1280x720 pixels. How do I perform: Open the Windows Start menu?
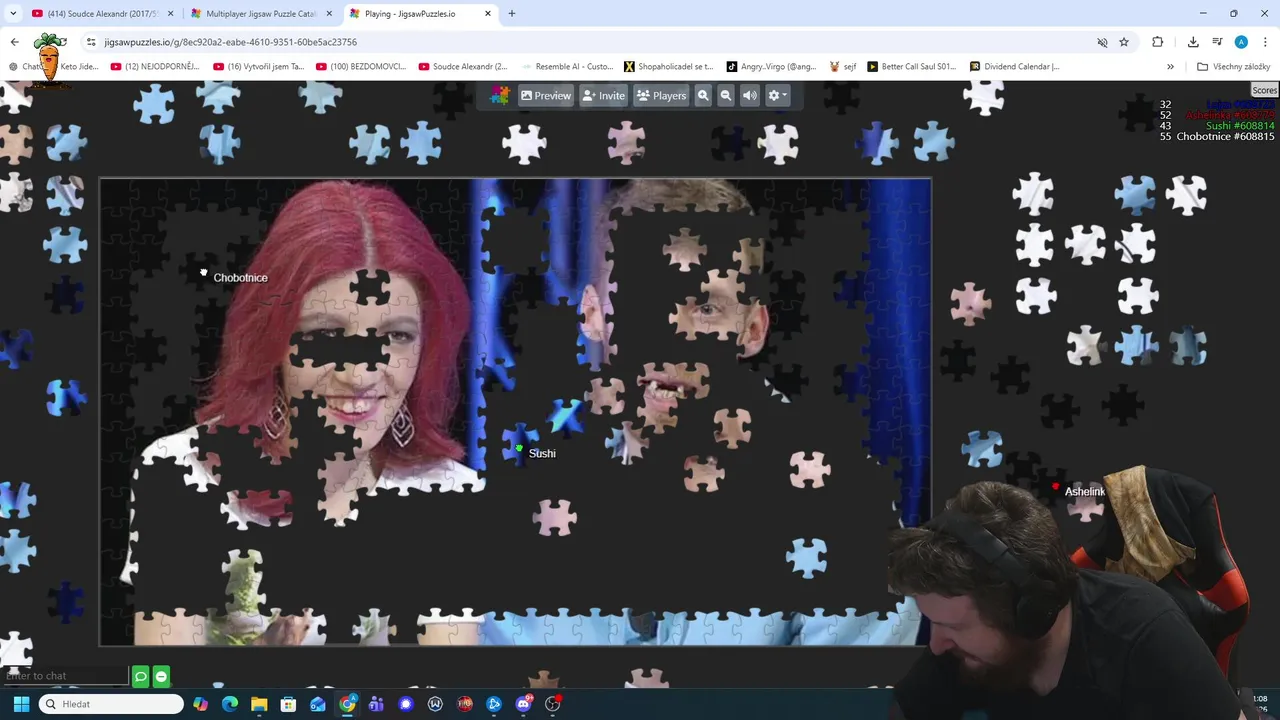(21, 704)
